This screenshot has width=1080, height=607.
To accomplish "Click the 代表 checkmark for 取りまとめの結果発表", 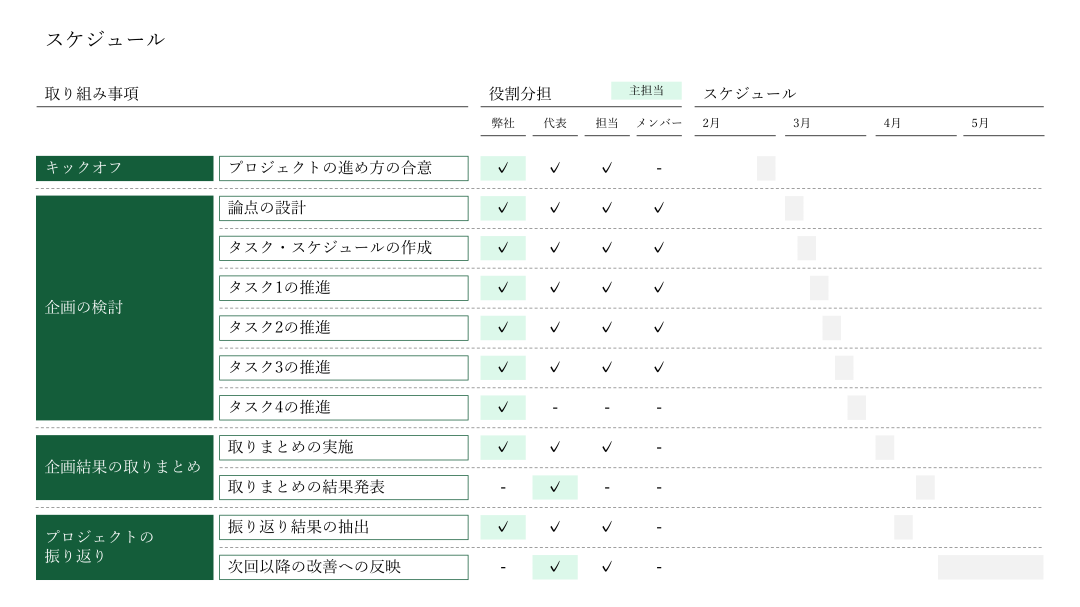I will point(555,488).
